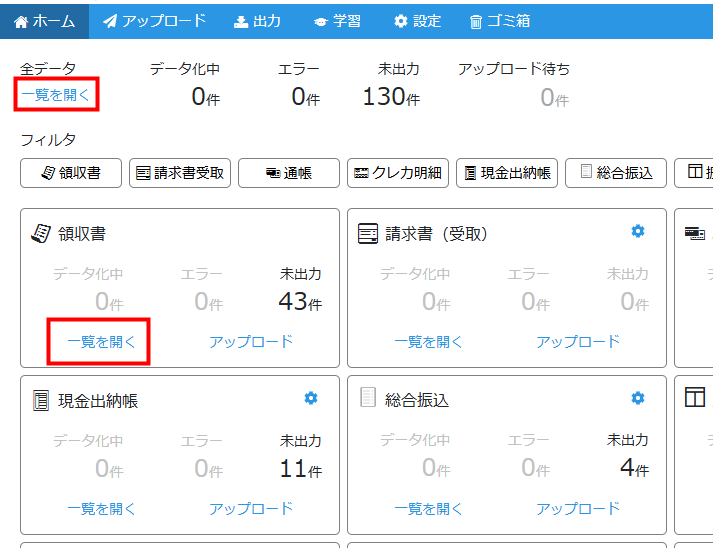
Task: Click the 請求書（受取）card title
Action: tap(437, 234)
